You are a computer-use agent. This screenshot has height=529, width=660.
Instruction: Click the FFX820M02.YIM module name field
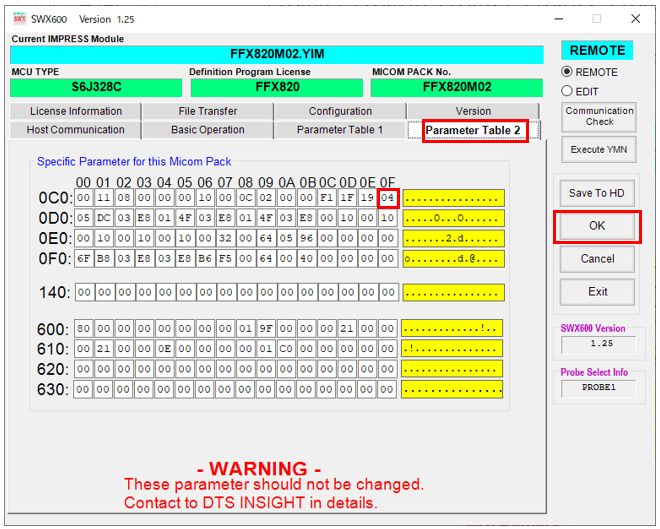click(x=277, y=54)
